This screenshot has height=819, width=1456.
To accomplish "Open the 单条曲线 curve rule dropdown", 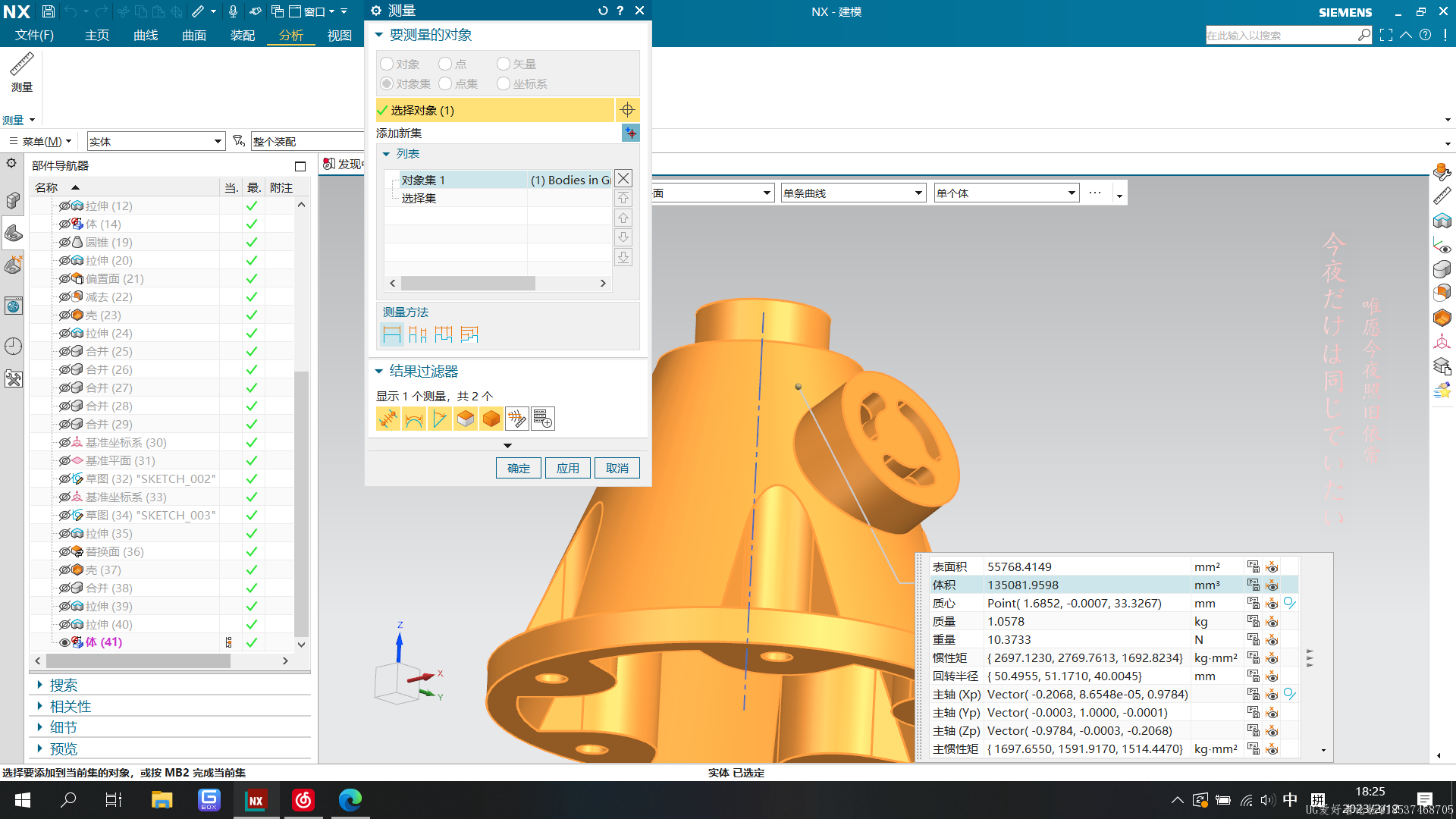I will coord(918,193).
